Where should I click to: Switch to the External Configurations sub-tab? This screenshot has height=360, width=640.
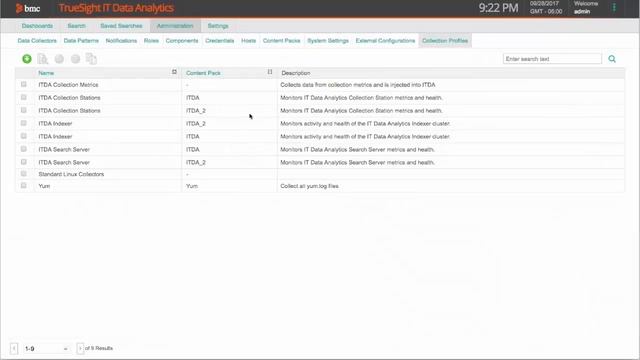[385, 40]
